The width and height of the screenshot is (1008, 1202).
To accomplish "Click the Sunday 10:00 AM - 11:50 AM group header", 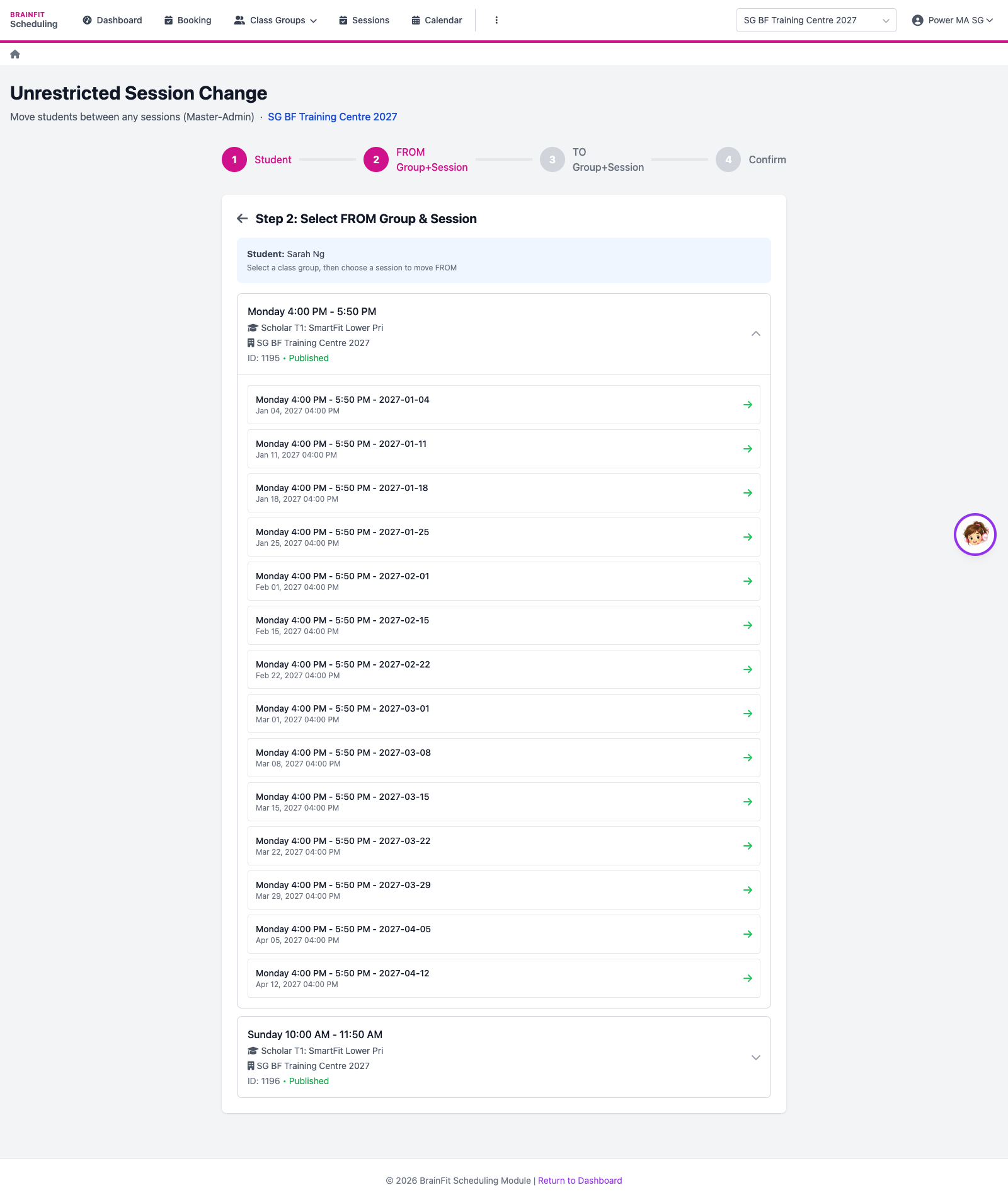I will point(504,1057).
